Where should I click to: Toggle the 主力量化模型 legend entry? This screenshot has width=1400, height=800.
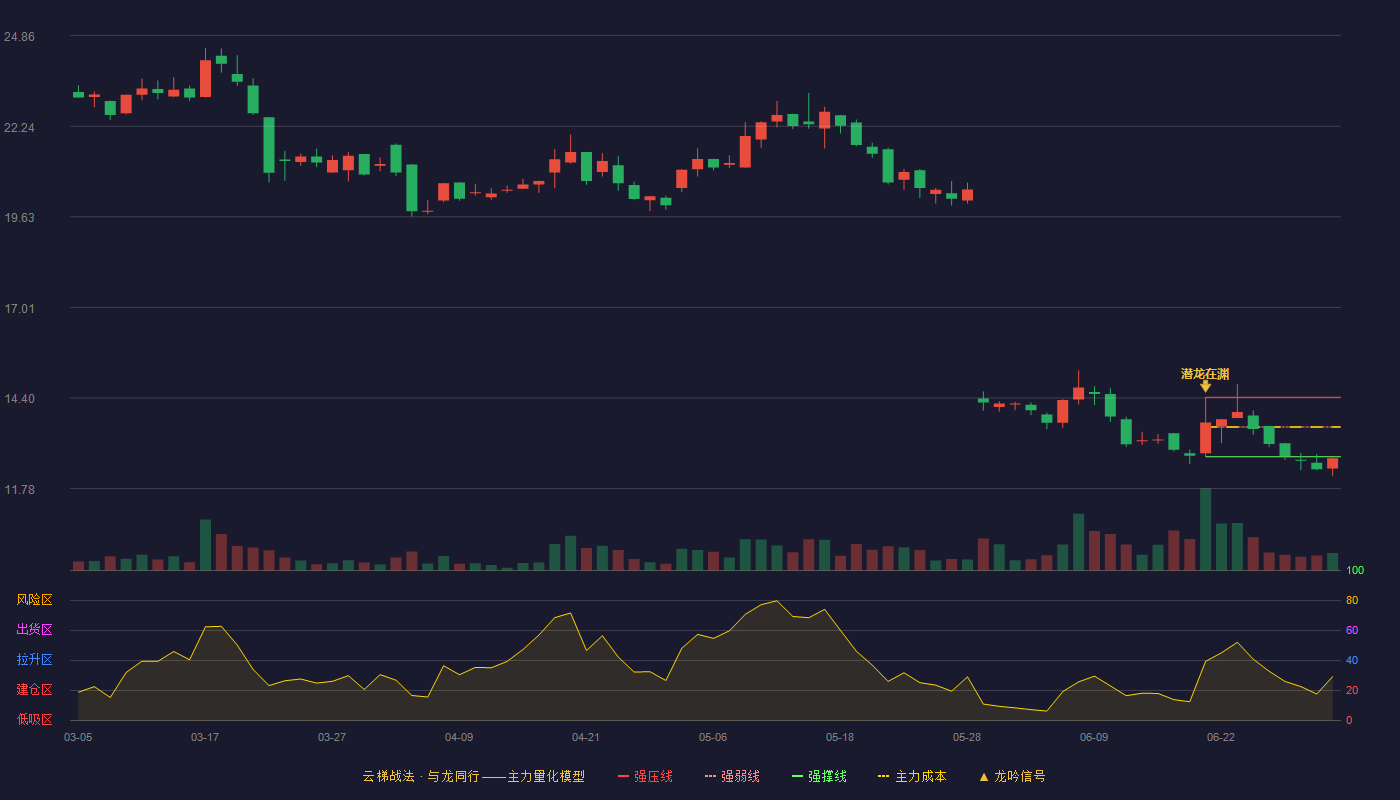(473, 776)
